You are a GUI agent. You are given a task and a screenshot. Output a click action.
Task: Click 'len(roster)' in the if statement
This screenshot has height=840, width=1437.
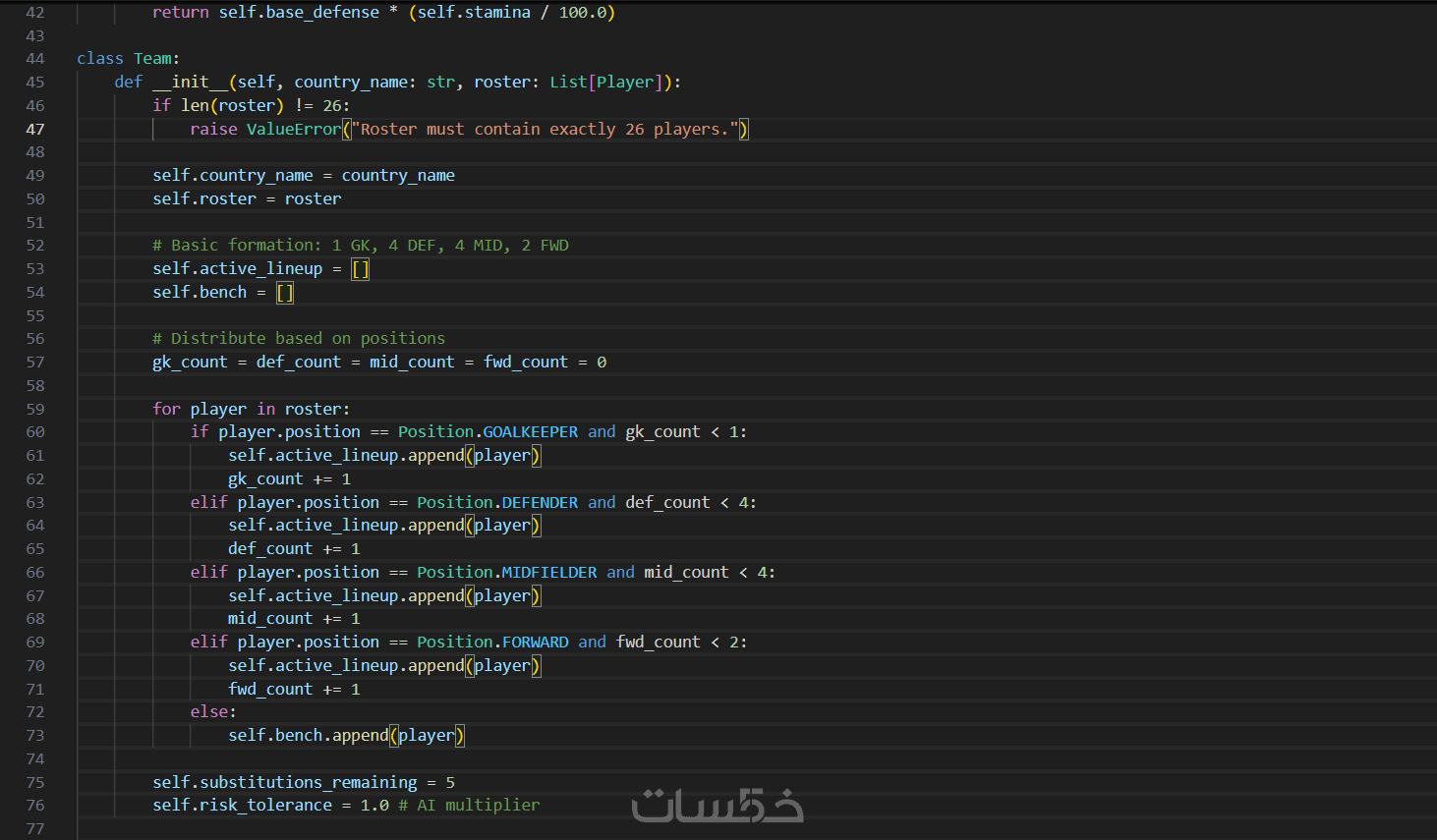[x=232, y=105]
